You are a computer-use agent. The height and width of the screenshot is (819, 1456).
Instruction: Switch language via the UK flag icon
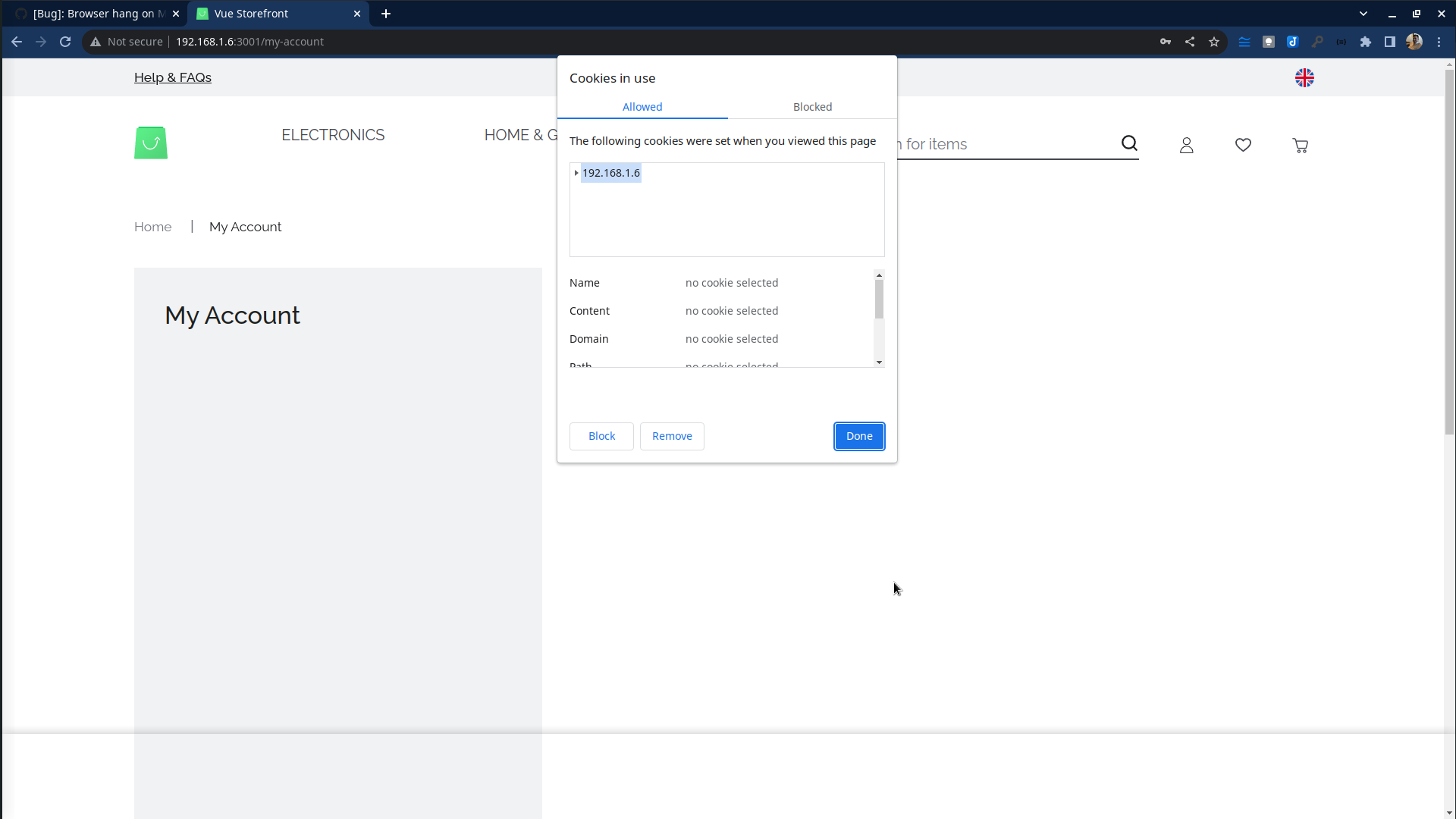pos(1304,77)
